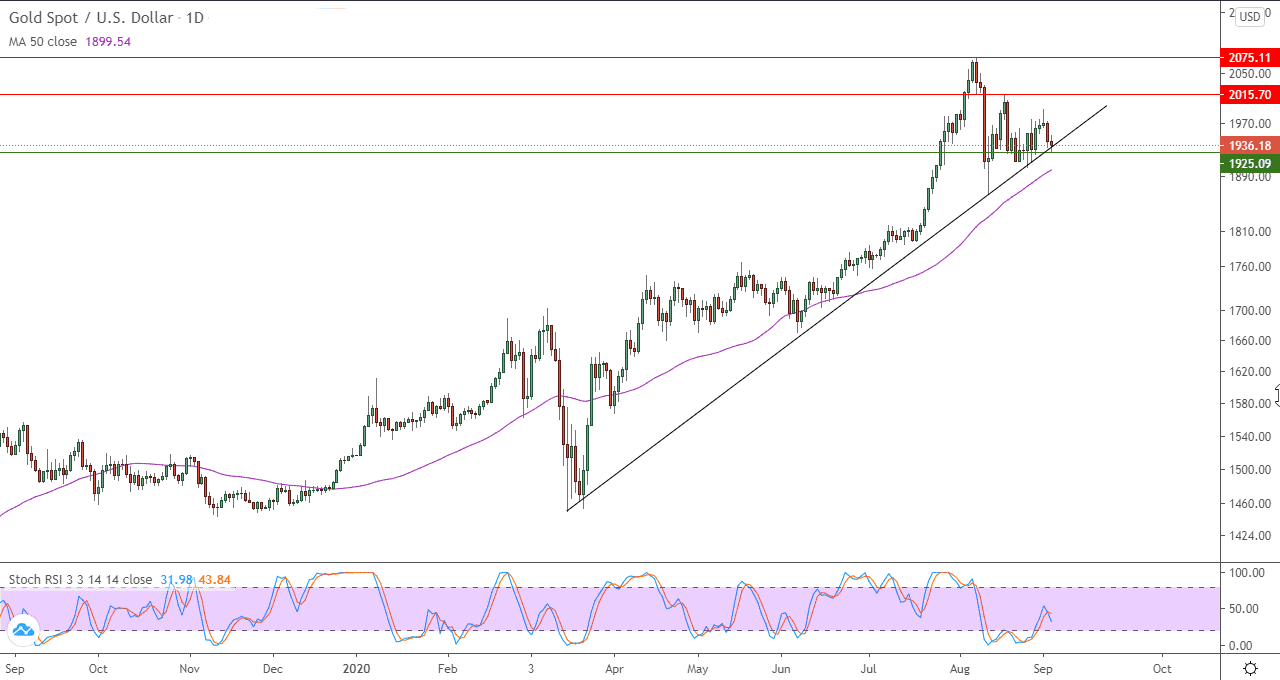Click the TradingView cloud logo icon
This screenshot has height=680, width=1280.
click(x=22, y=631)
